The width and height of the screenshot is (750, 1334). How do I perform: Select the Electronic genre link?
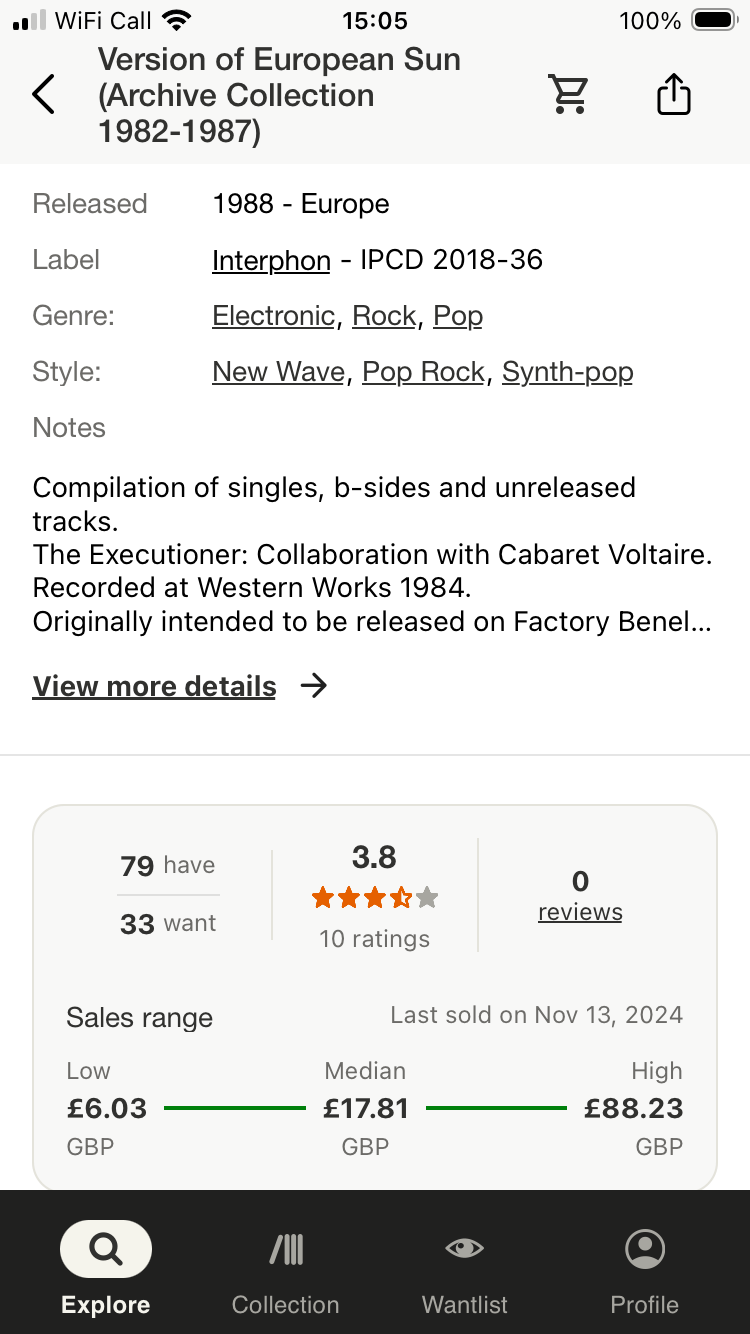click(x=273, y=317)
